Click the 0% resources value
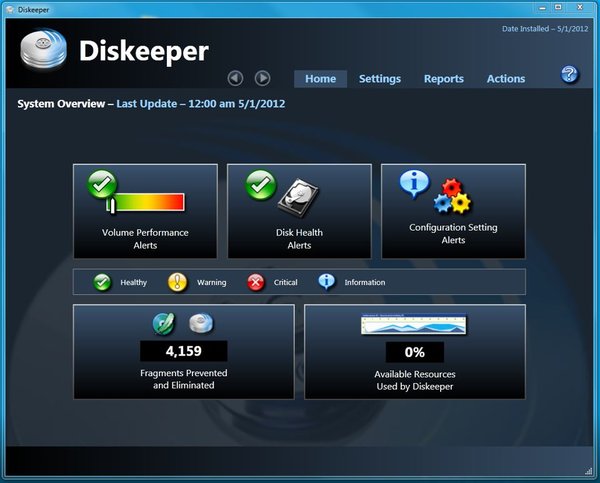Image resolution: width=600 pixels, height=483 pixels. pos(415,352)
